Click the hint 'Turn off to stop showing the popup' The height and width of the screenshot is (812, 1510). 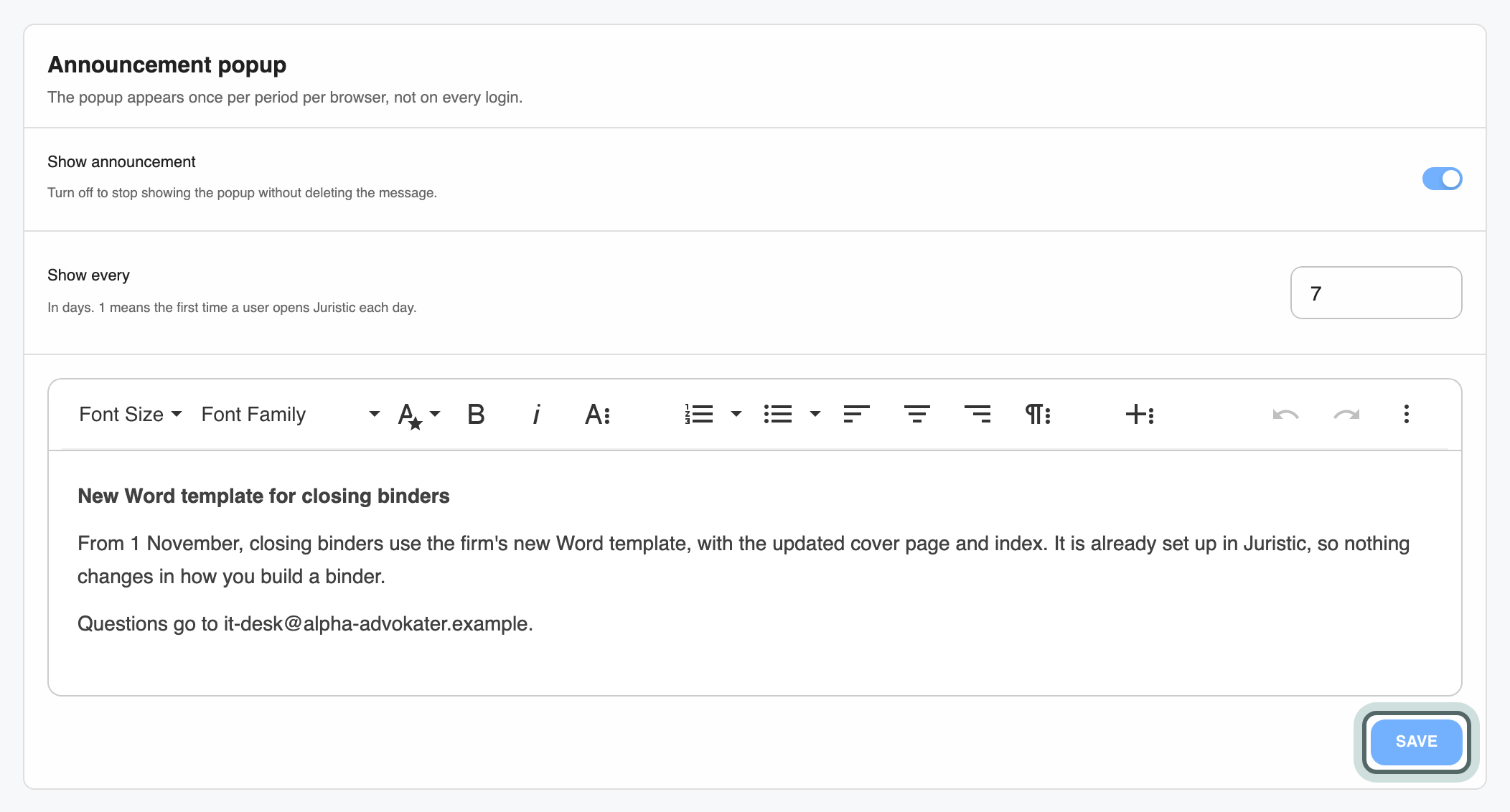(242, 192)
